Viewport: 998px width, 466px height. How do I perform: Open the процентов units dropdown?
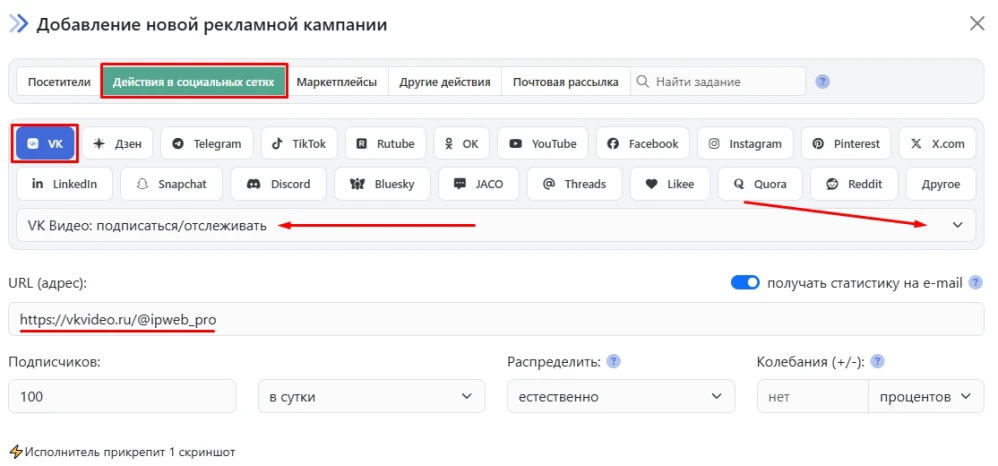[924, 397]
